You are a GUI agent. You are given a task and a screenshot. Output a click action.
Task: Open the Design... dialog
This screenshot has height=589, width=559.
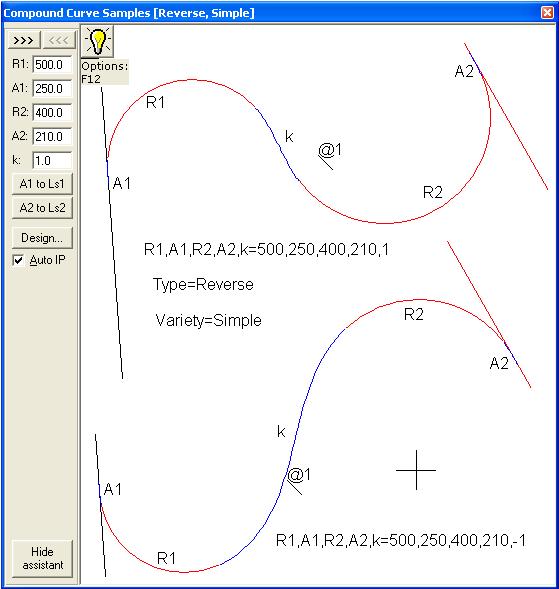[x=42, y=238]
